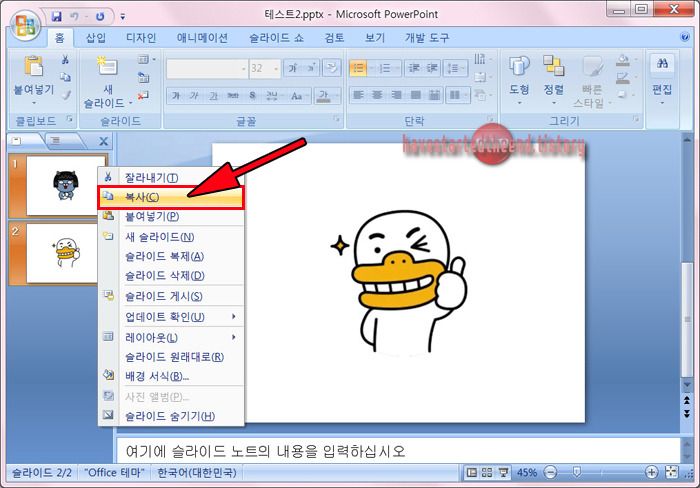This screenshot has width=700, height=488.
Task: Click the large 붙여넣기 paste icon
Action: [33, 66]
